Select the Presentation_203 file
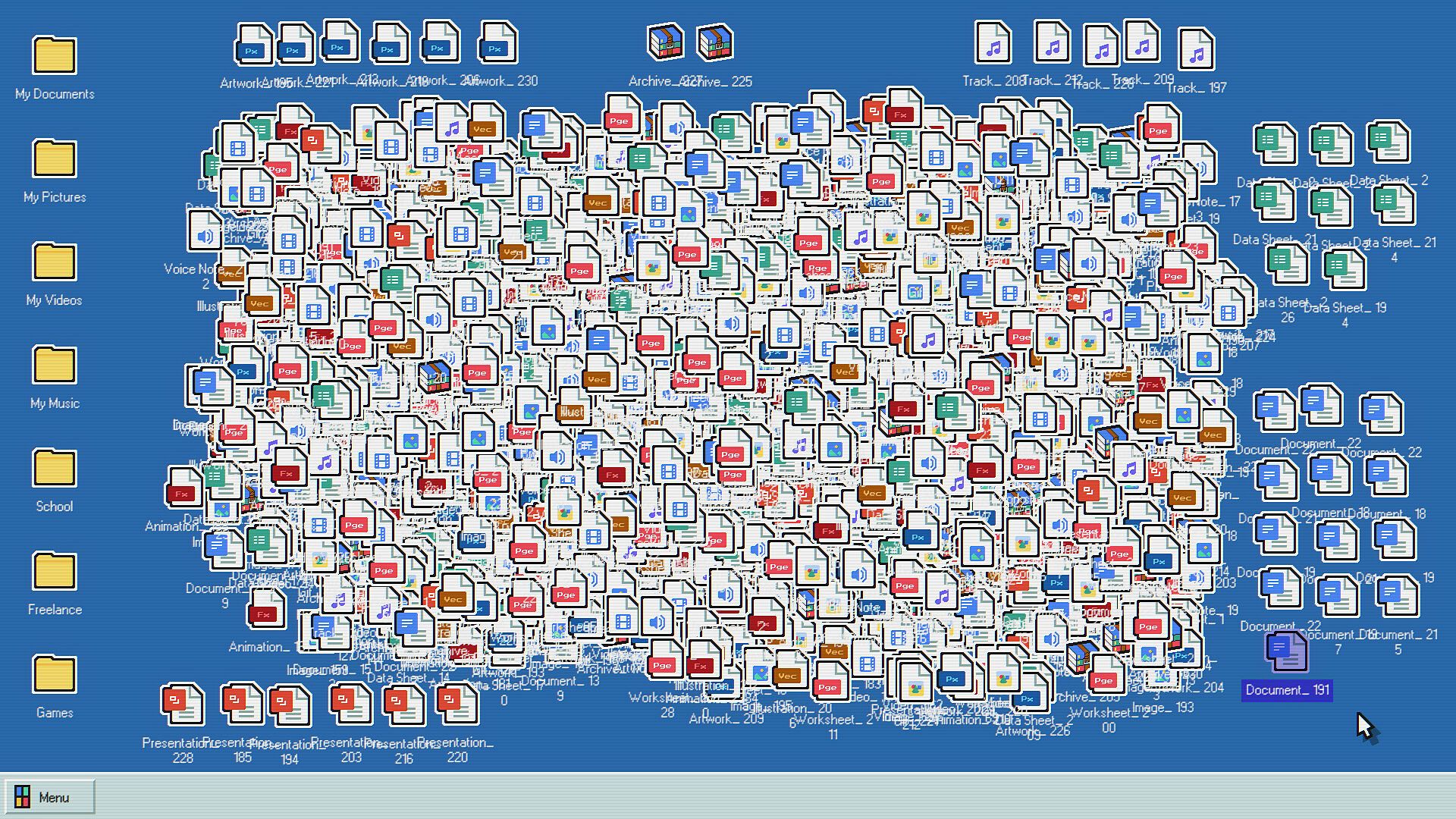The width and height of the screenshot is (1456, 819). pos(350,704)
